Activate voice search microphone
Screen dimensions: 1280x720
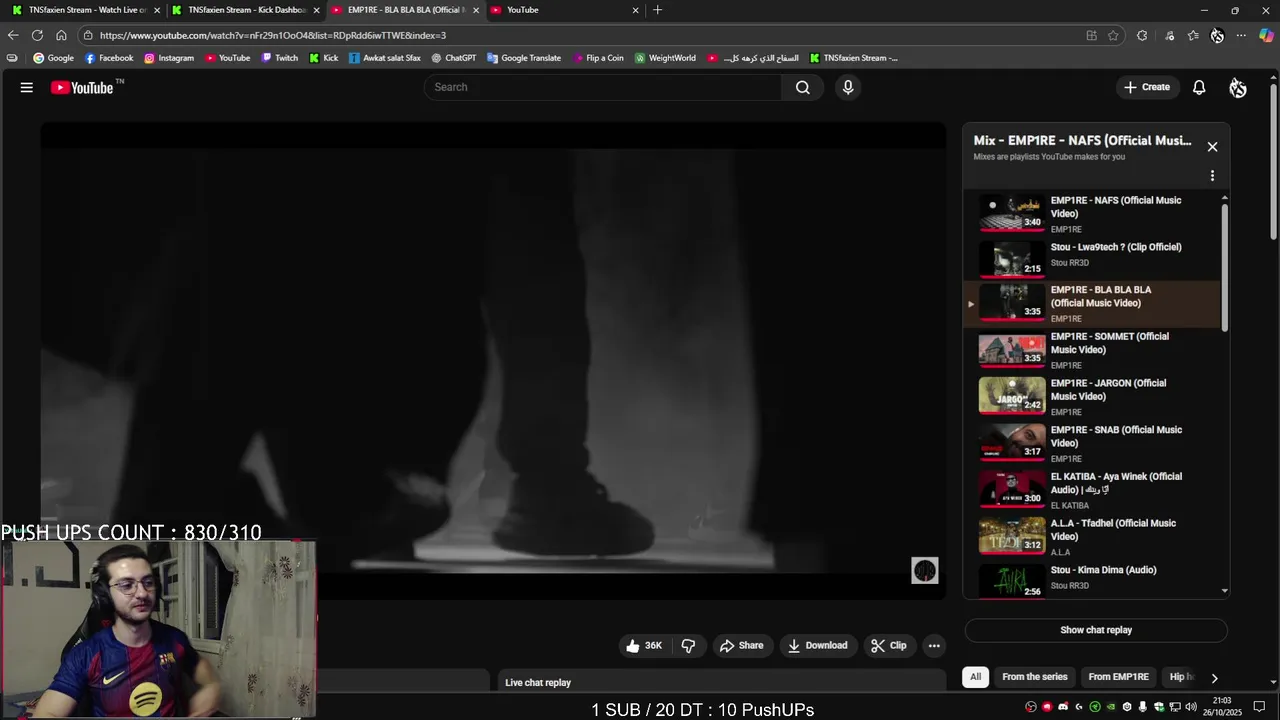[848, 87]
